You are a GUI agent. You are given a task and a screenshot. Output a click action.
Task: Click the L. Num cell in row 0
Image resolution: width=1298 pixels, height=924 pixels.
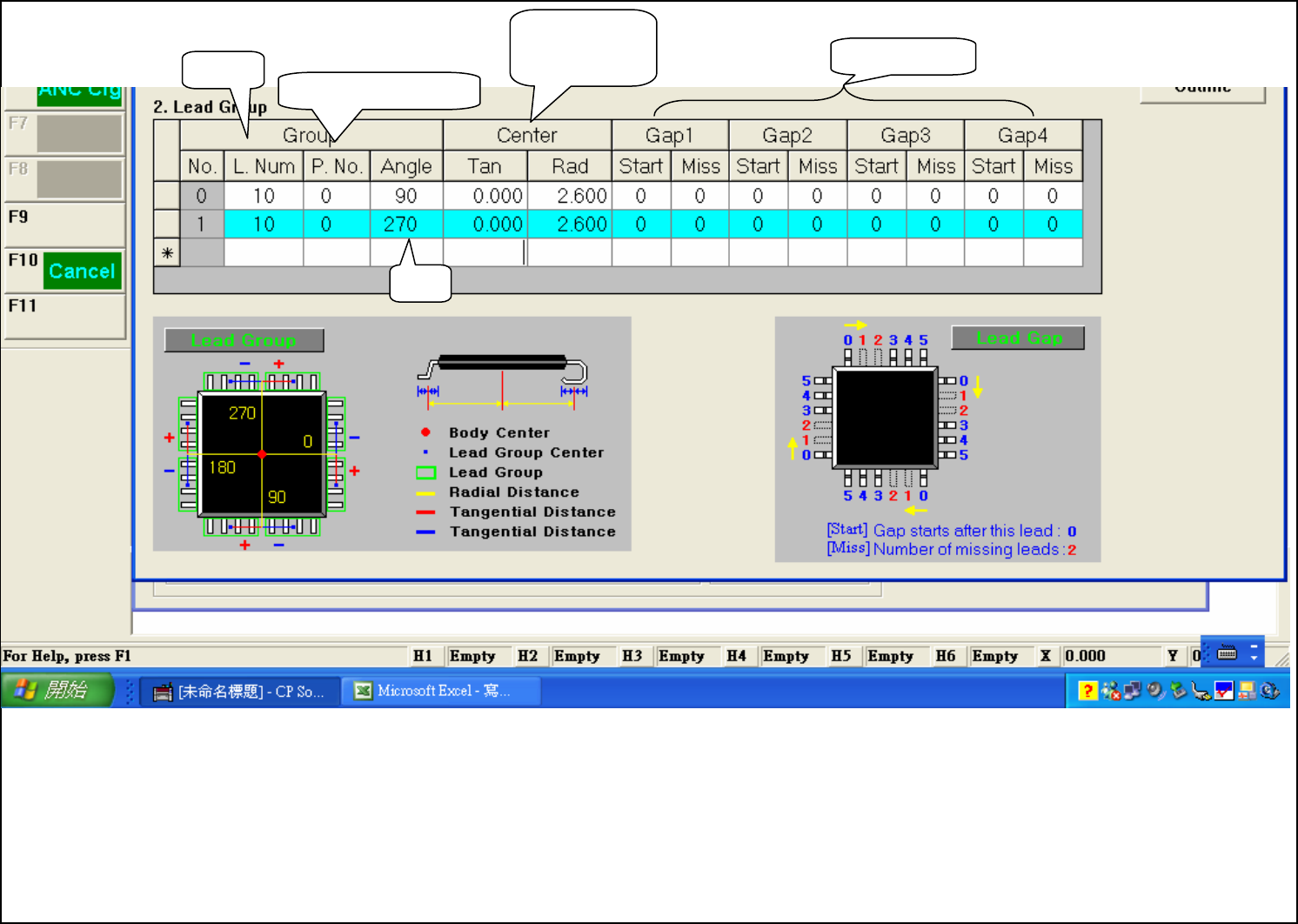pyautogui.click(x=264, y=197)
